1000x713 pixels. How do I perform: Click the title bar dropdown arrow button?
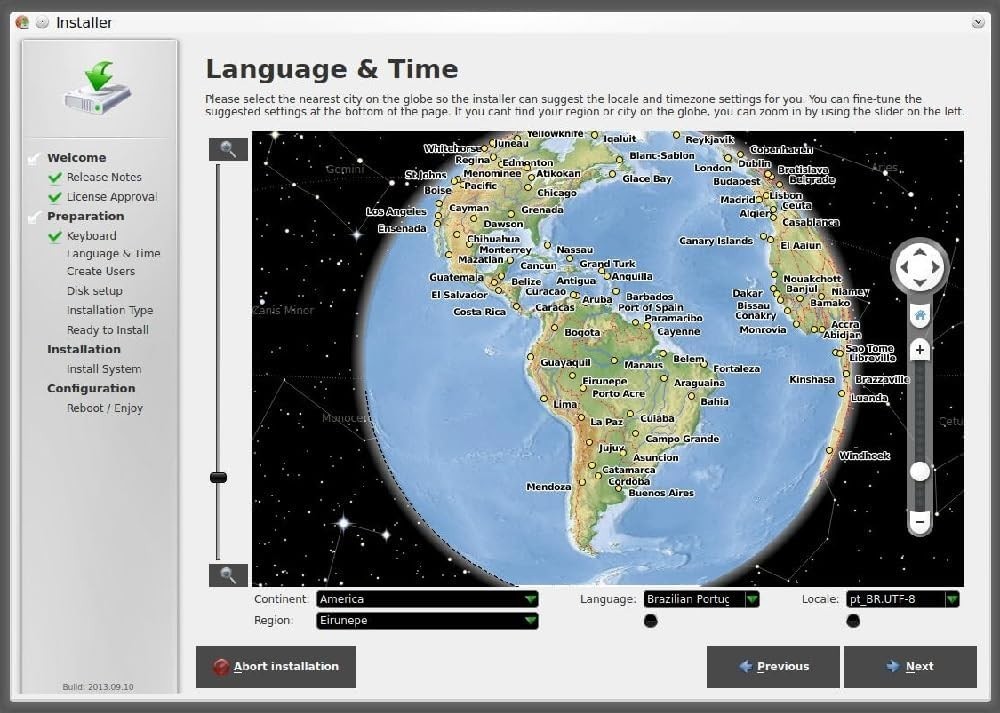pos(978,22)
